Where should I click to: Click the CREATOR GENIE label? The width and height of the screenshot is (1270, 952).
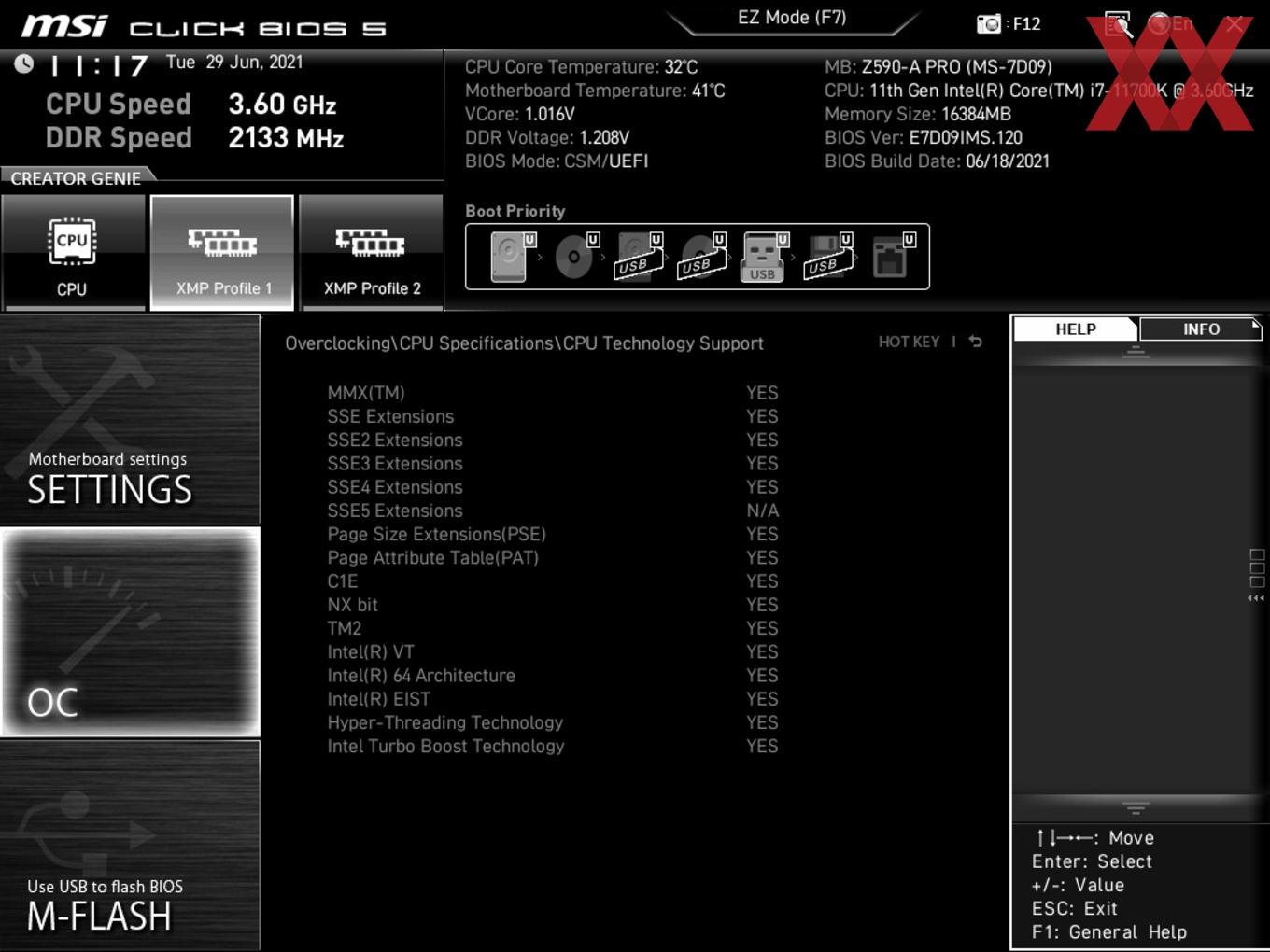[76, 178]
